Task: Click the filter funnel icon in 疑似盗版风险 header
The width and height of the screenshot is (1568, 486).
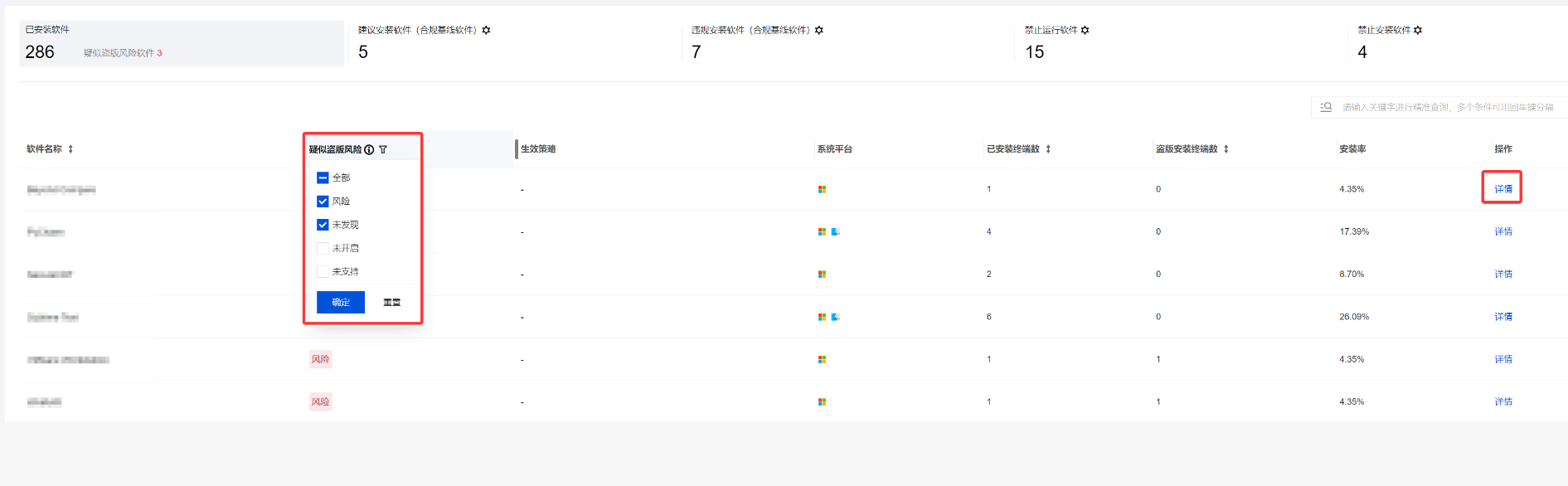Action: click(x=383, y=149)
